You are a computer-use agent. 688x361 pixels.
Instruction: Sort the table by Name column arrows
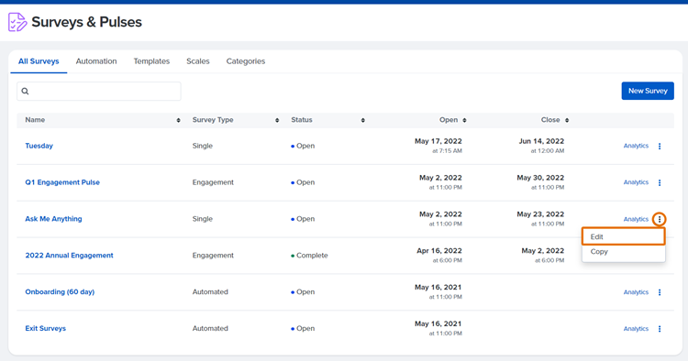pyautogui.click(x=179, y=120)
